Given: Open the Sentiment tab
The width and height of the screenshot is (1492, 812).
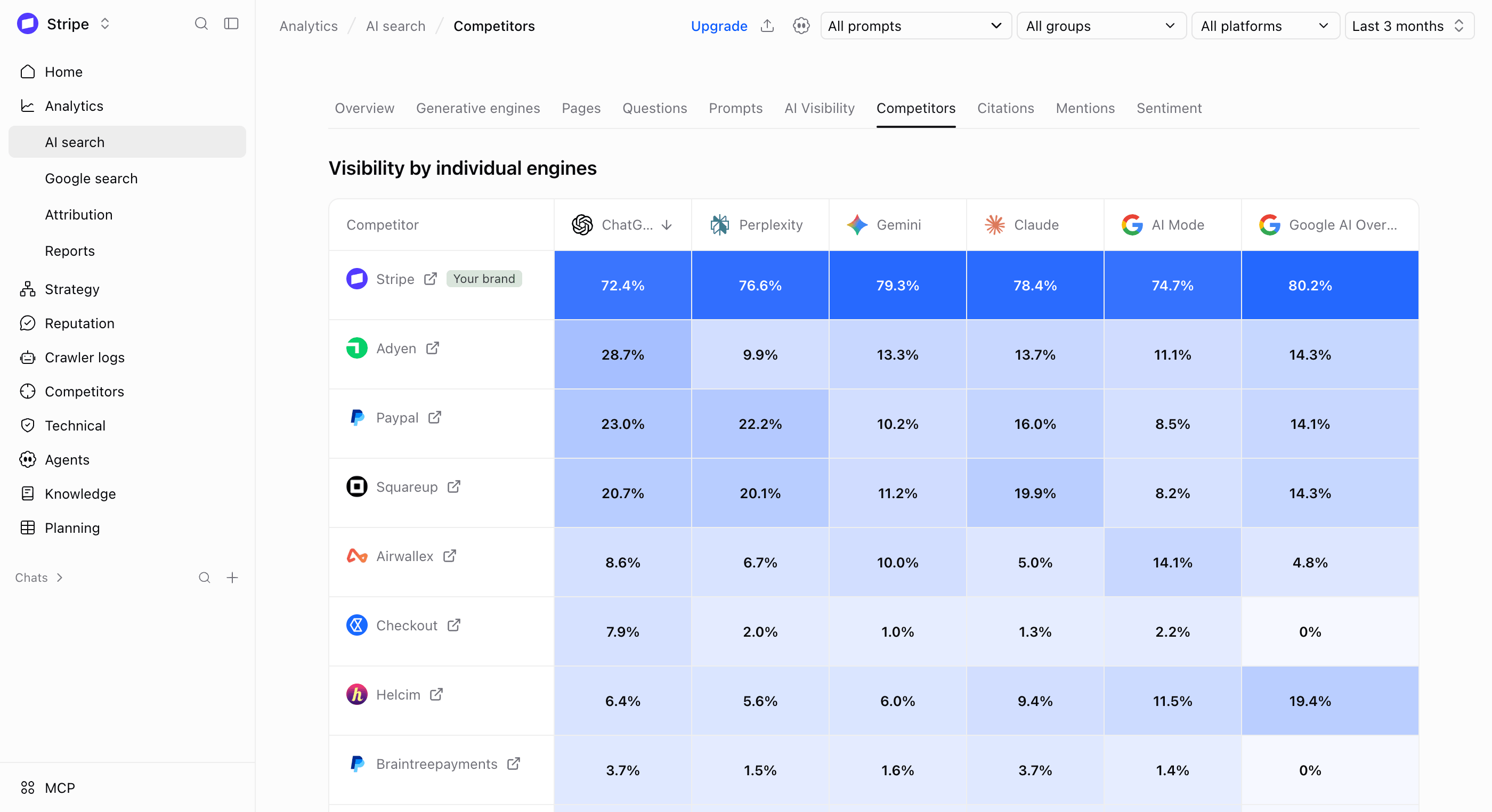Looking at the screenshot, I should click(x=1169, y=108).
